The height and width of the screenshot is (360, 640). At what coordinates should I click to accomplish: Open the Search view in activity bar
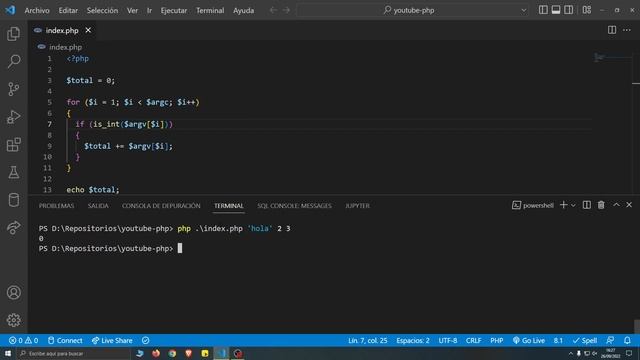coord(13,62)
